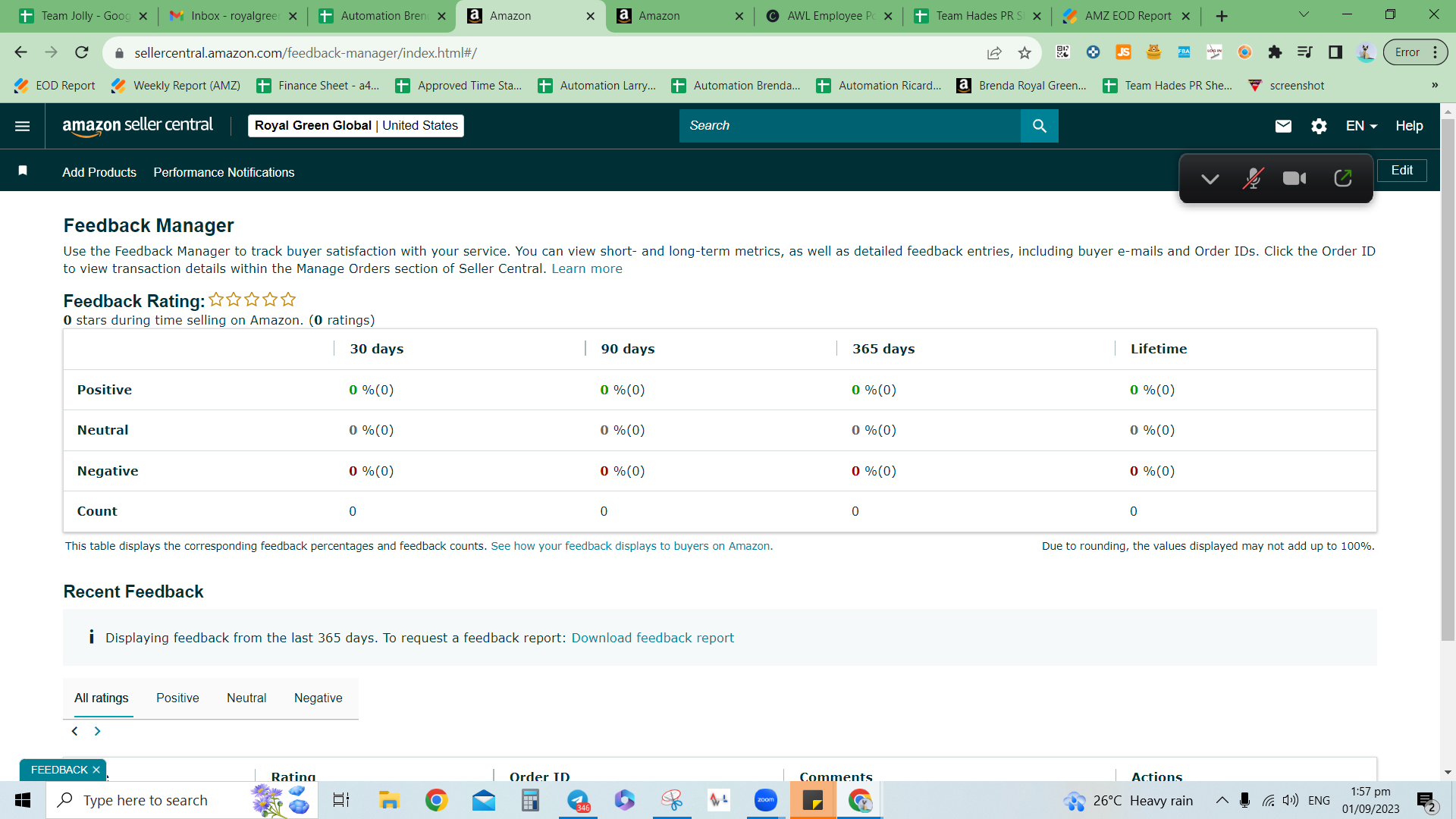Viewport: 1456px width, 819px height.
Task: Open the FBA extension icon
Action: point(1184,52)
